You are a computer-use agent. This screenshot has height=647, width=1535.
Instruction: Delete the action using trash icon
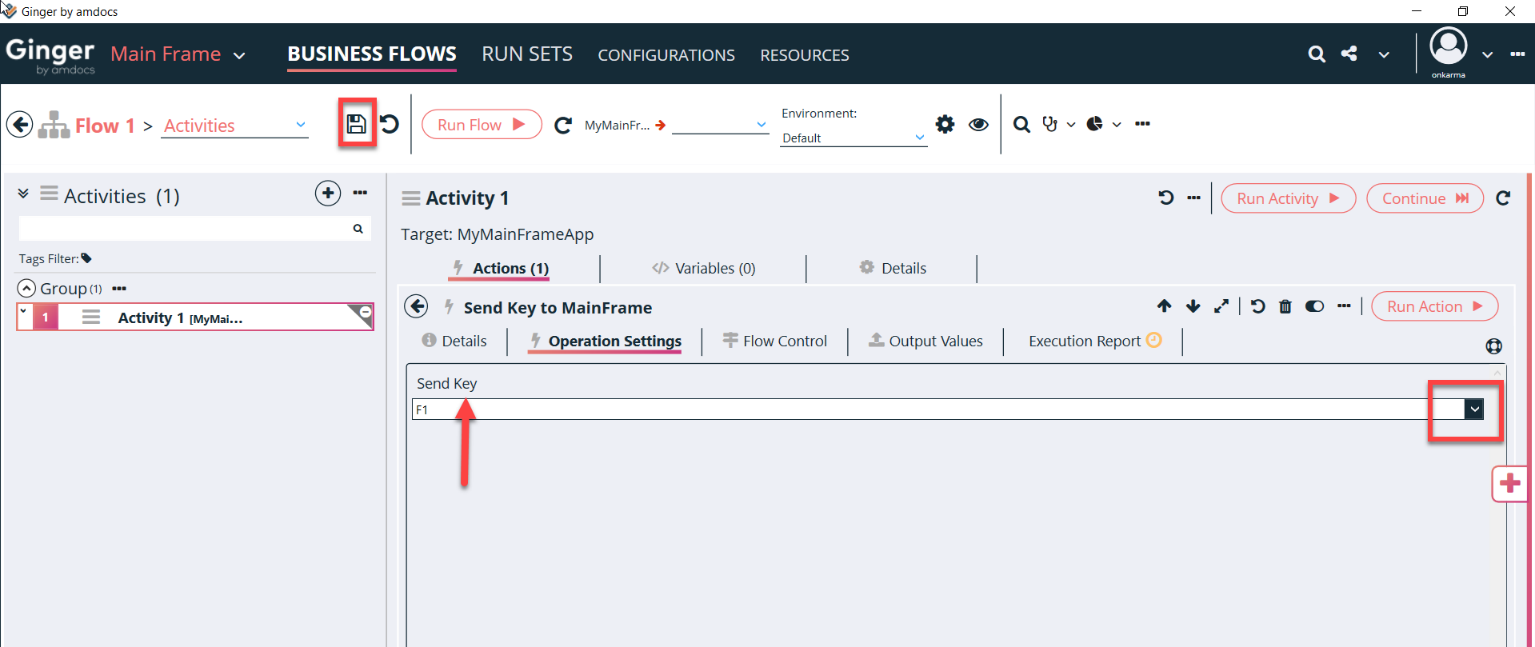1286,307
